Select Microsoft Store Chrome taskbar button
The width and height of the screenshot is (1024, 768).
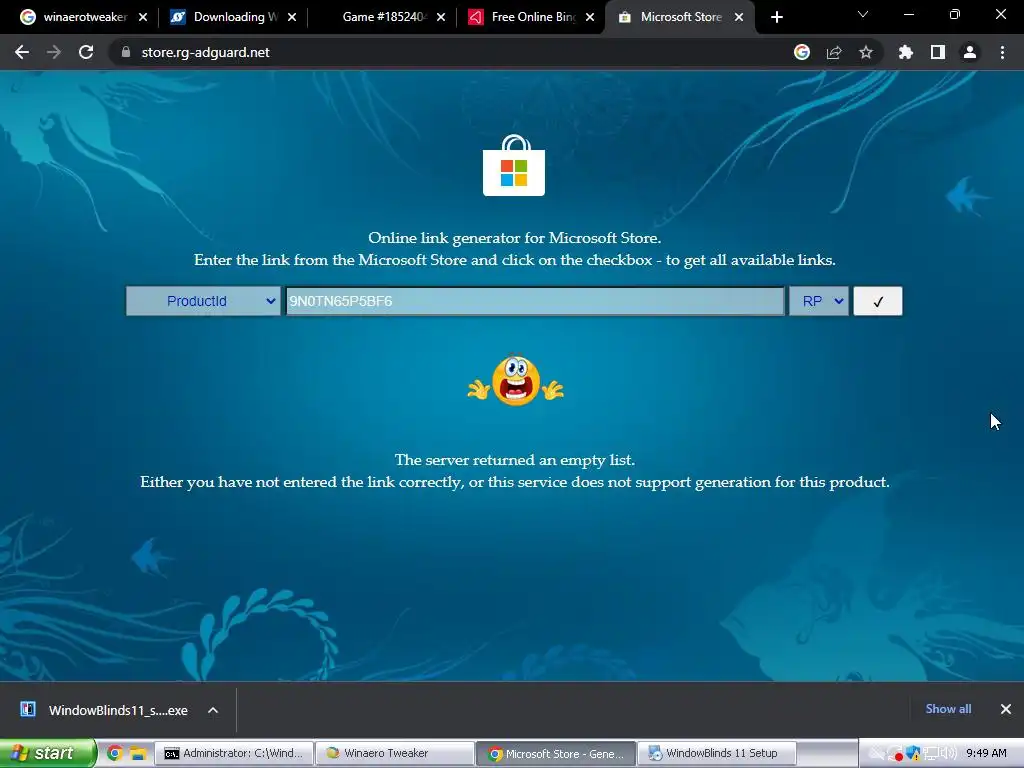[556, 753]
